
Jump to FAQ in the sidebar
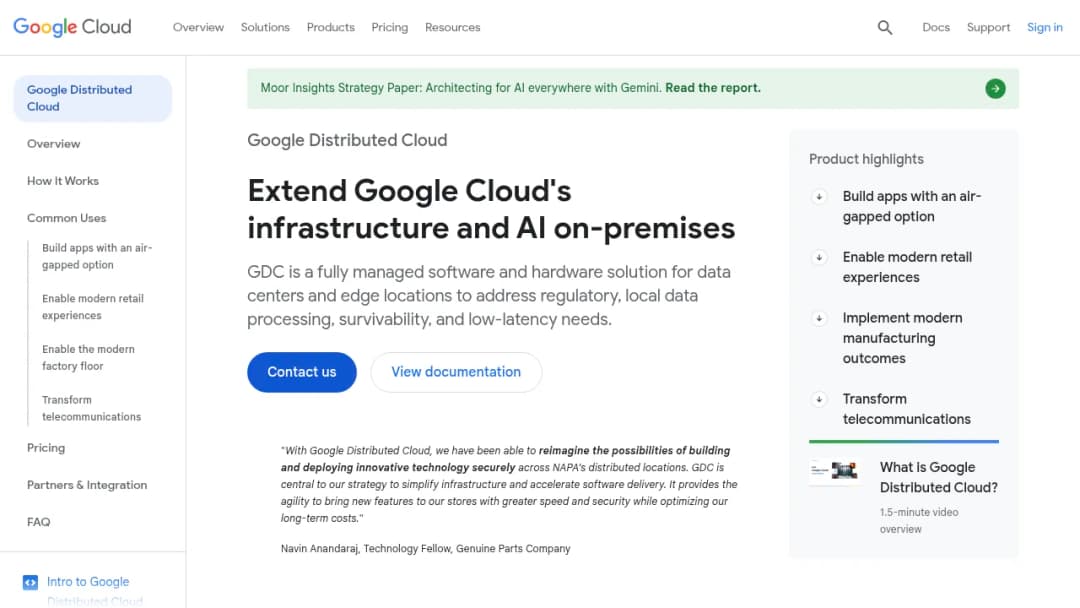(x=39, y=523)
